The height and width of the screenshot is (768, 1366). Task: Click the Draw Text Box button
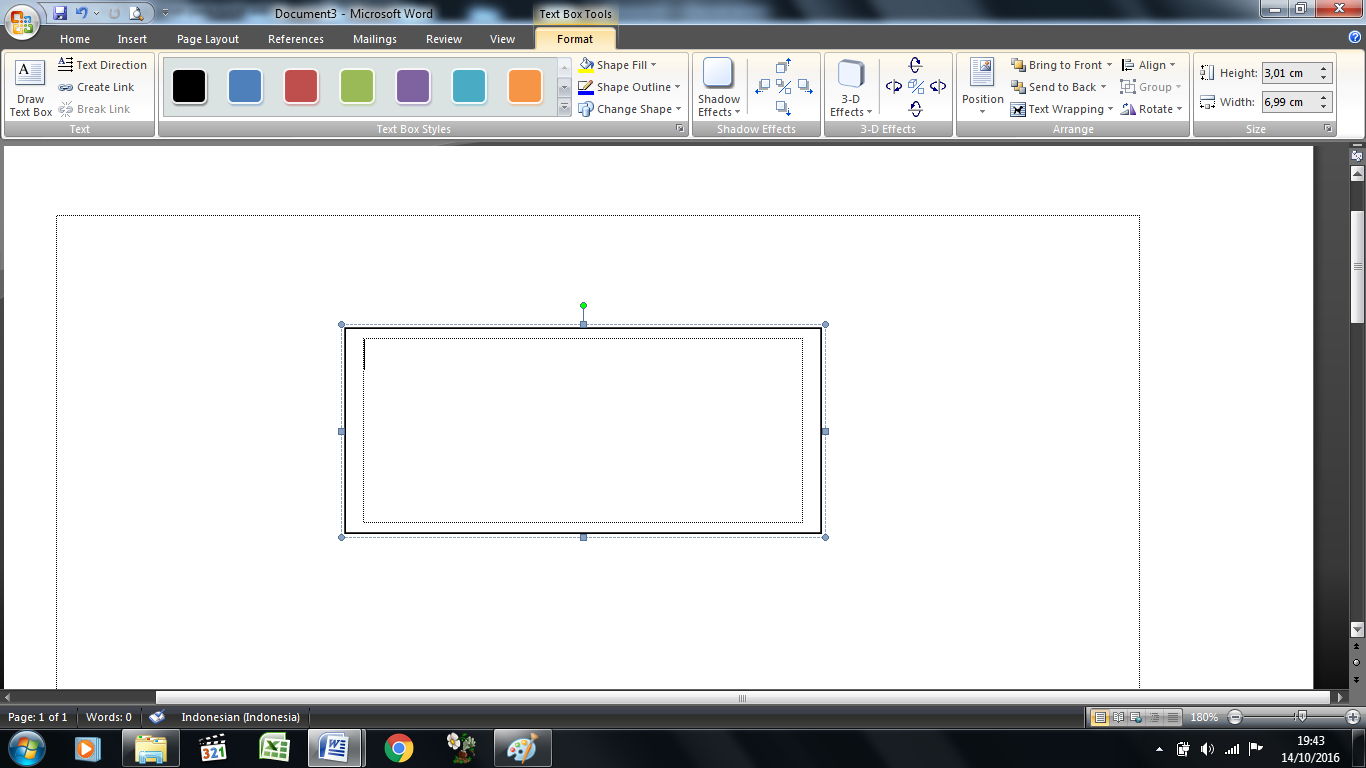[31, 88]
